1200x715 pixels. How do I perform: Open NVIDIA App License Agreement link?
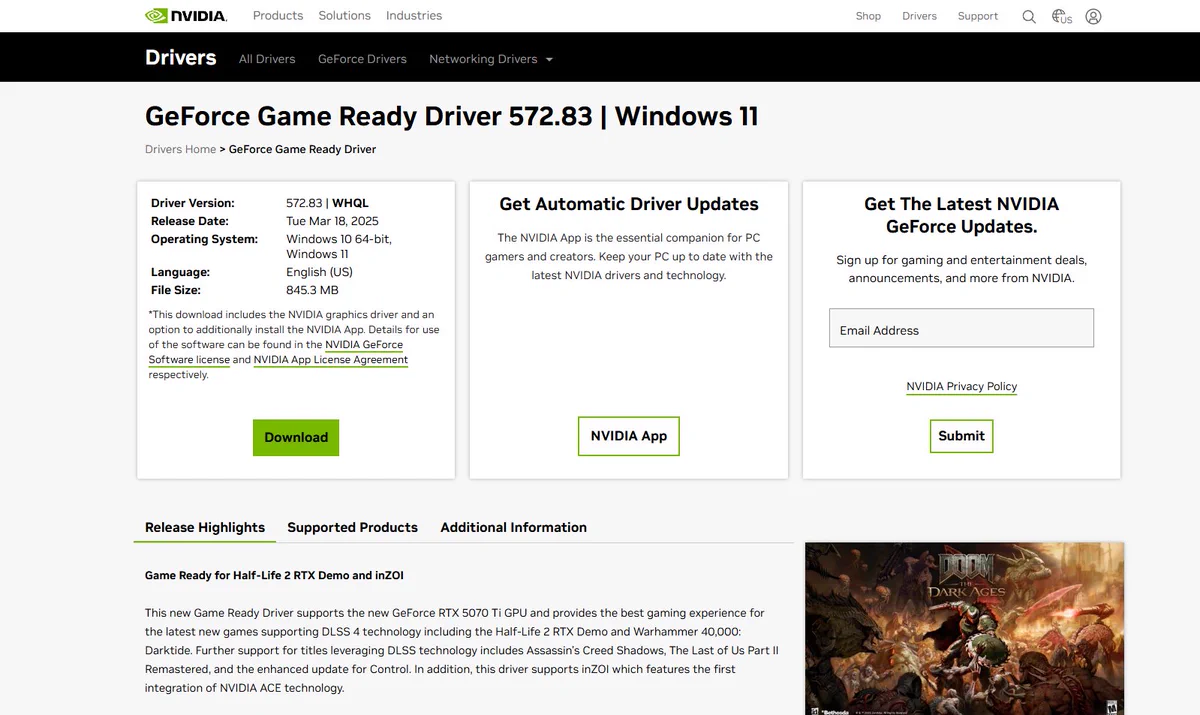331,360
